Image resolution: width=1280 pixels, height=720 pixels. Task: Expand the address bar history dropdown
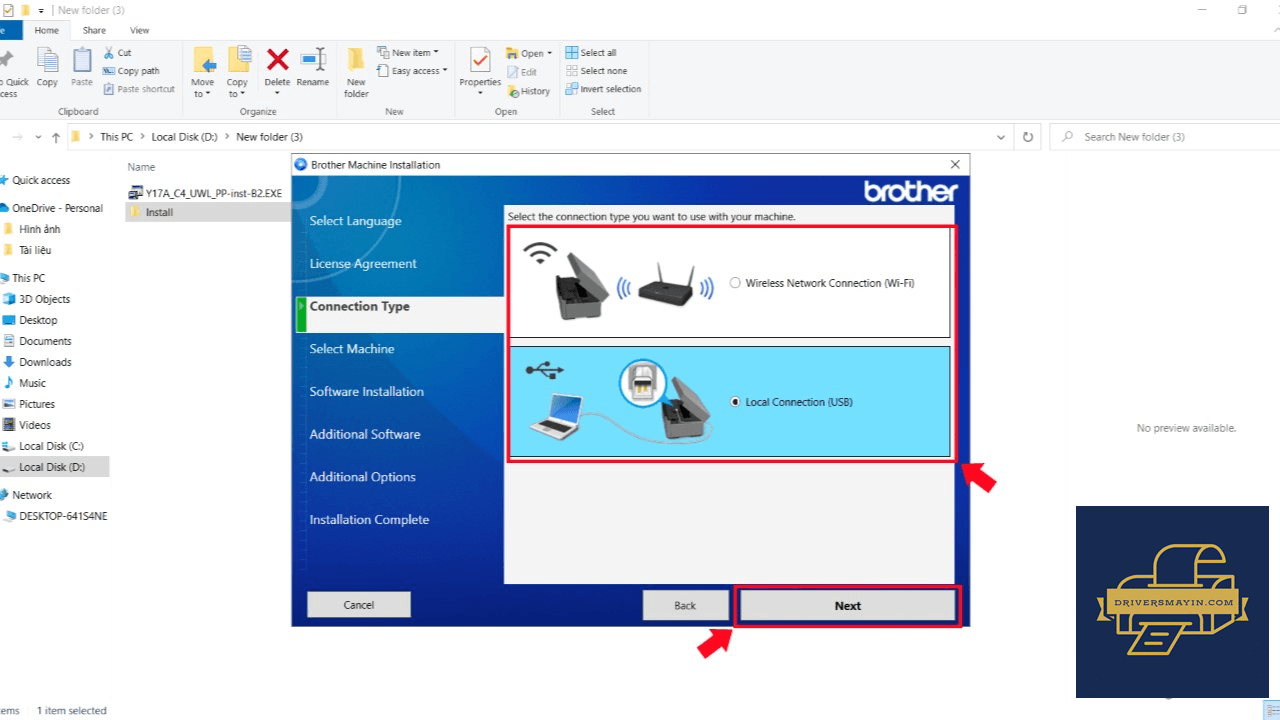point(1002,137)
